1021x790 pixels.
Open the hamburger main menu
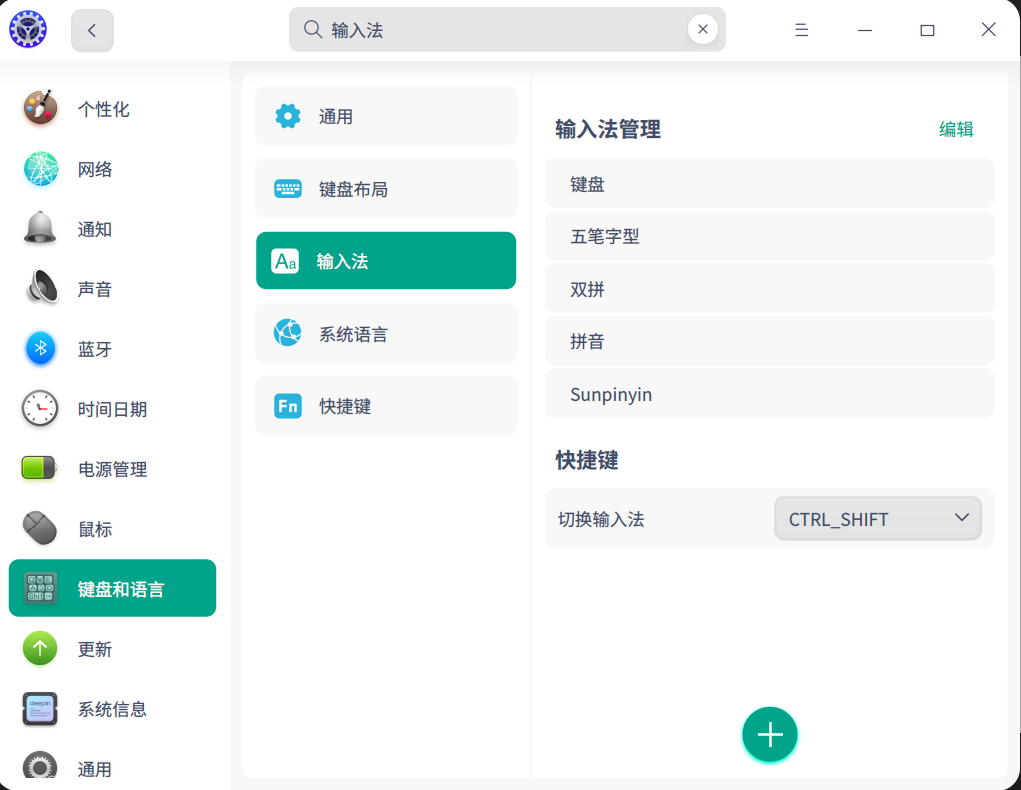801,30
